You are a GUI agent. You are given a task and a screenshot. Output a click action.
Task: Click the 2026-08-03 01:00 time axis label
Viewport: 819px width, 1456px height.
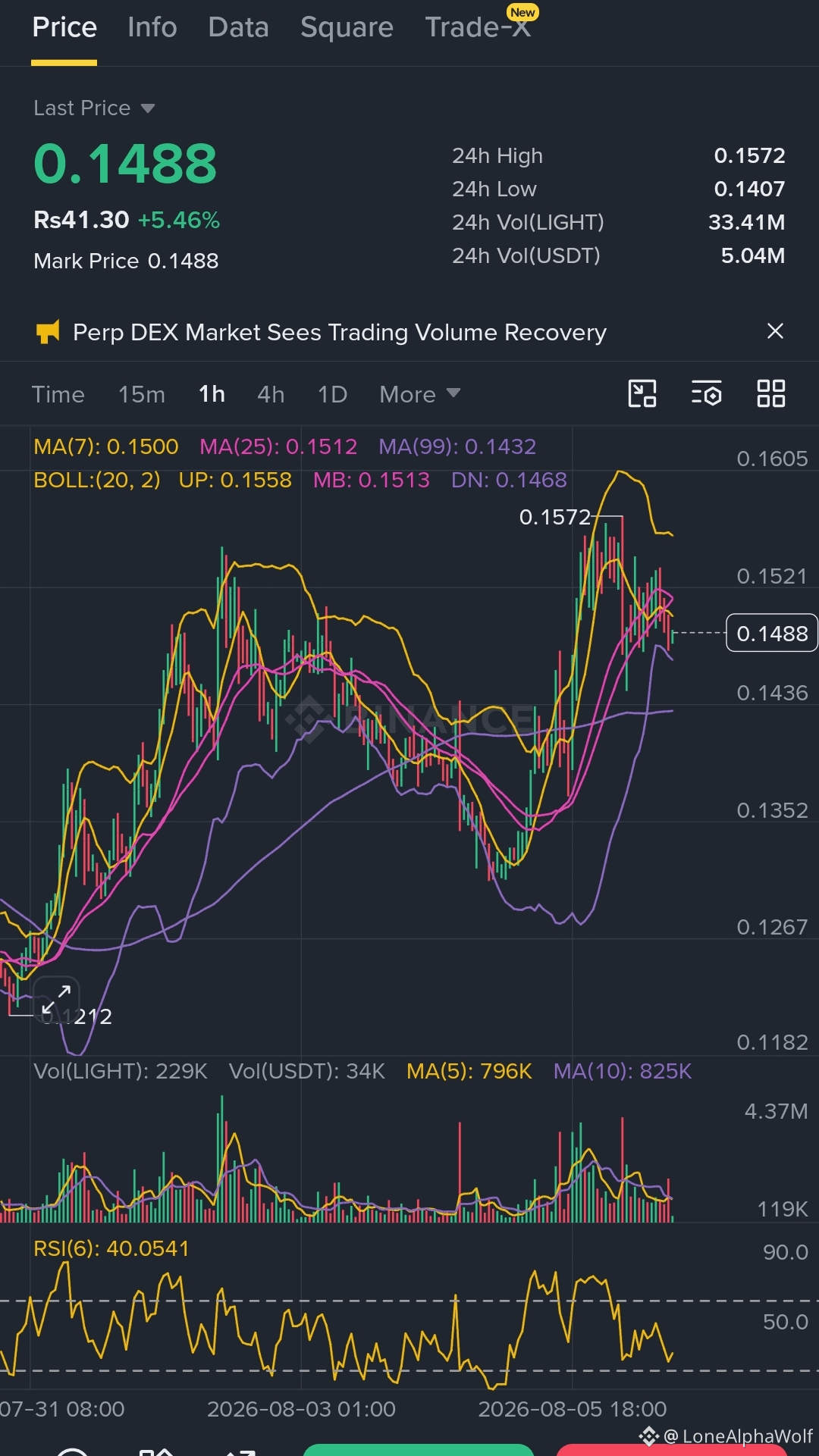(301, 1409)
